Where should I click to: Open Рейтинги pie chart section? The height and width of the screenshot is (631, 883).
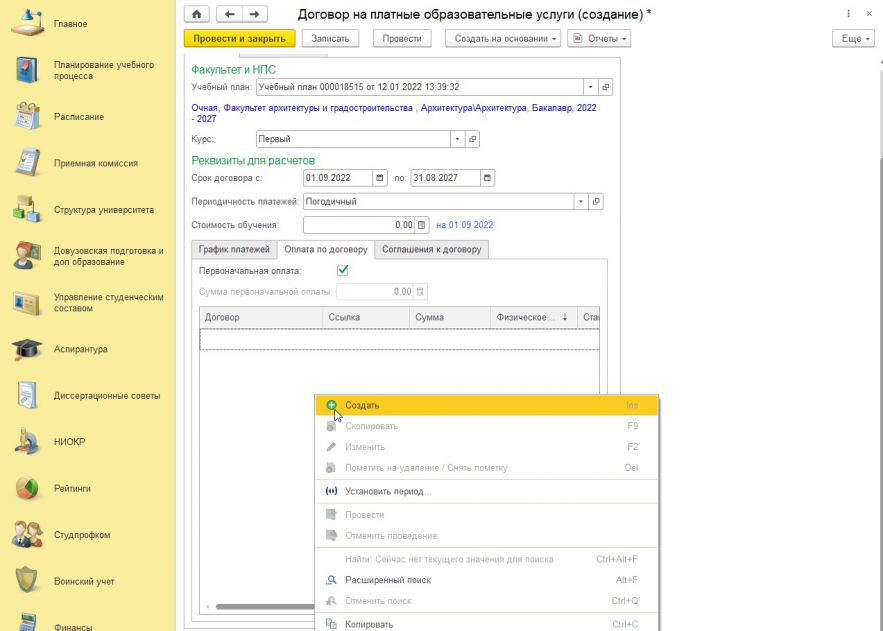pos(27,489)
